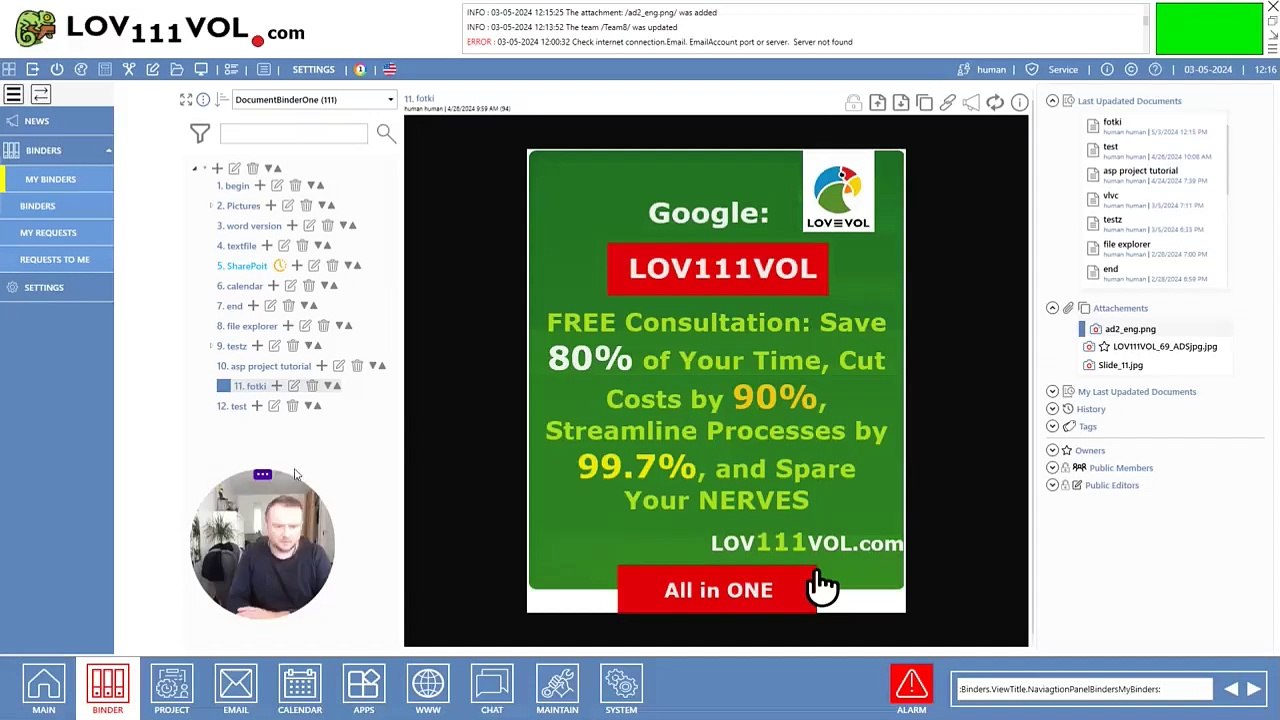
Task: Click the copy document icon above preview
Action: point(924,102)
